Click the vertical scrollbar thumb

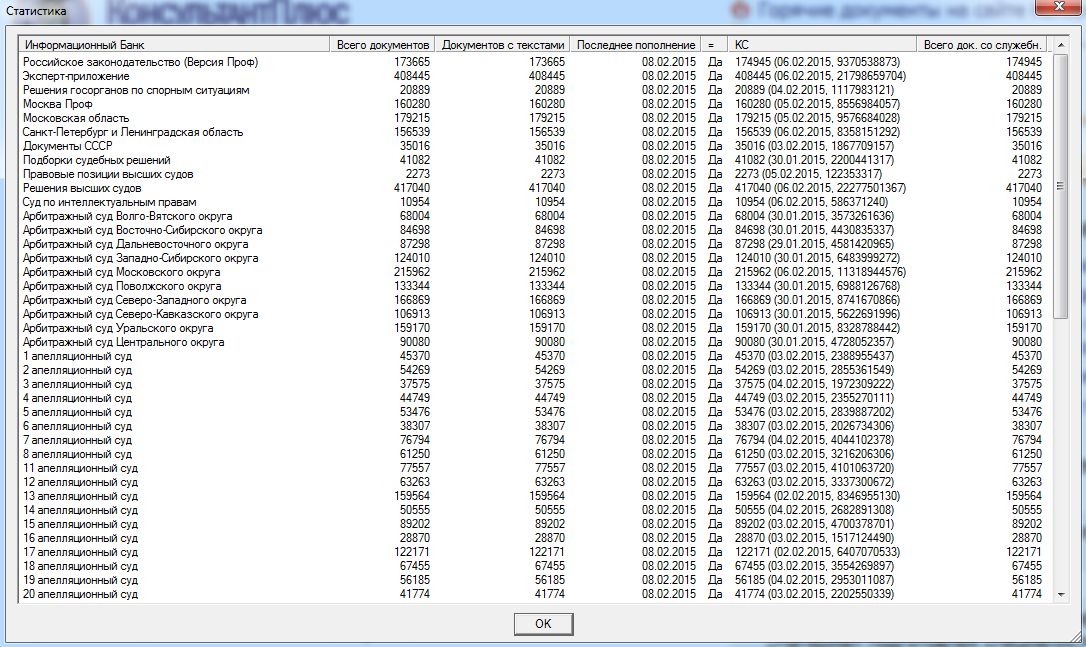[x=1060, y=186]
